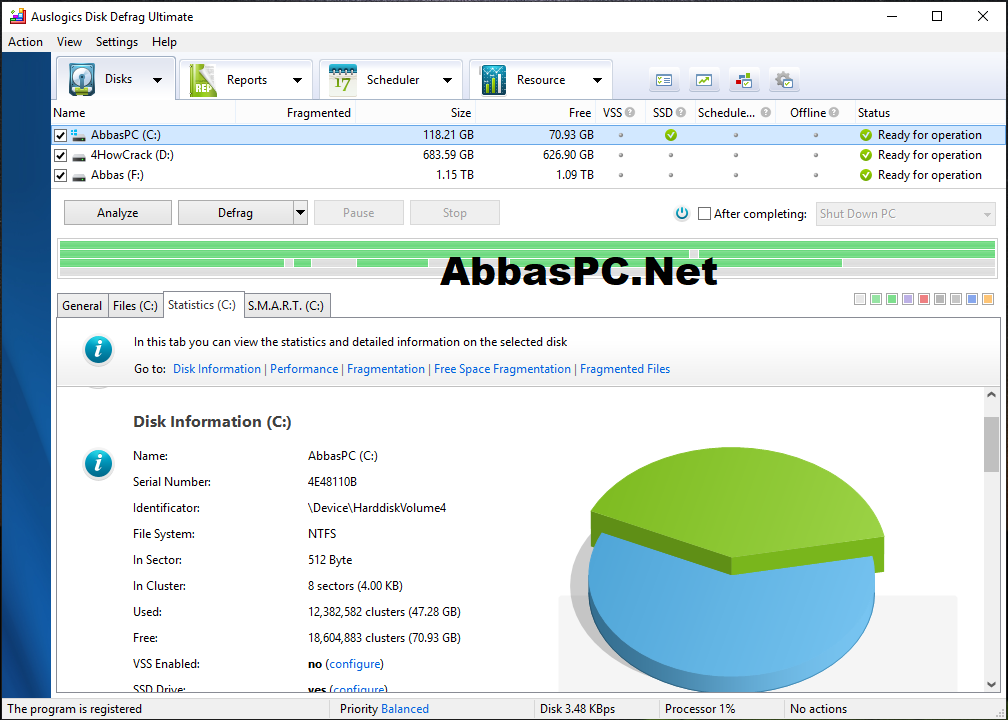Image resolution: width=1008 pixels, height=720 pixels.
Task: Click the green chart graph toolbar icon
Action: pyautogui.click(x=704, y=80)
